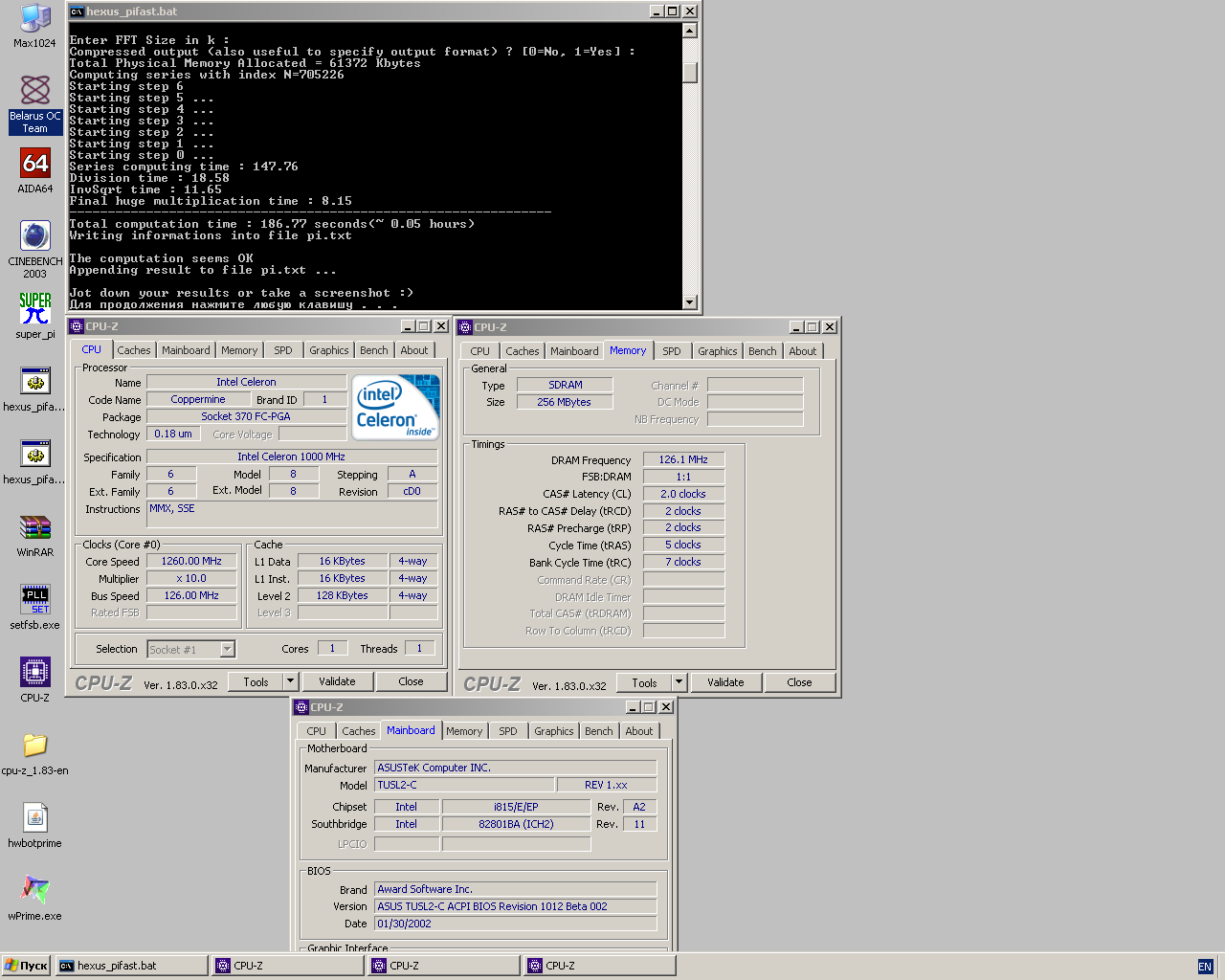This screenshot has height=980, width=1225.
Task: Click Validate in CPU window
Action: click(x=337, y=681)
